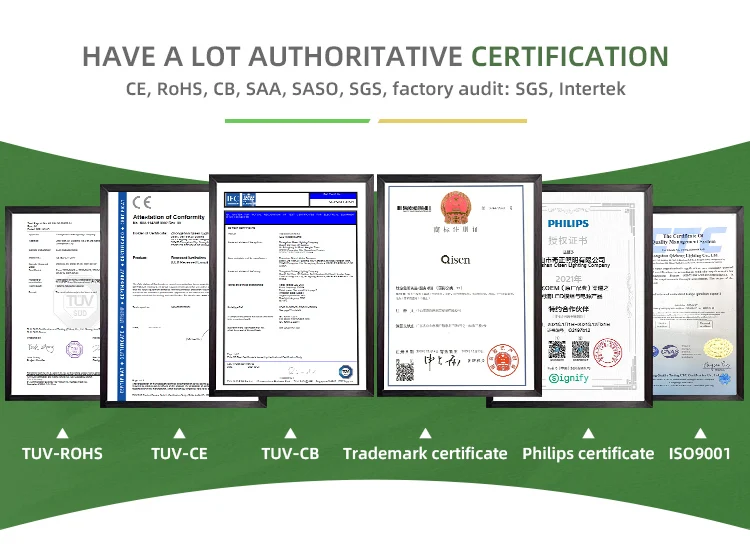Click the CE Attestation of Conformity certificate

click(155, 296)
